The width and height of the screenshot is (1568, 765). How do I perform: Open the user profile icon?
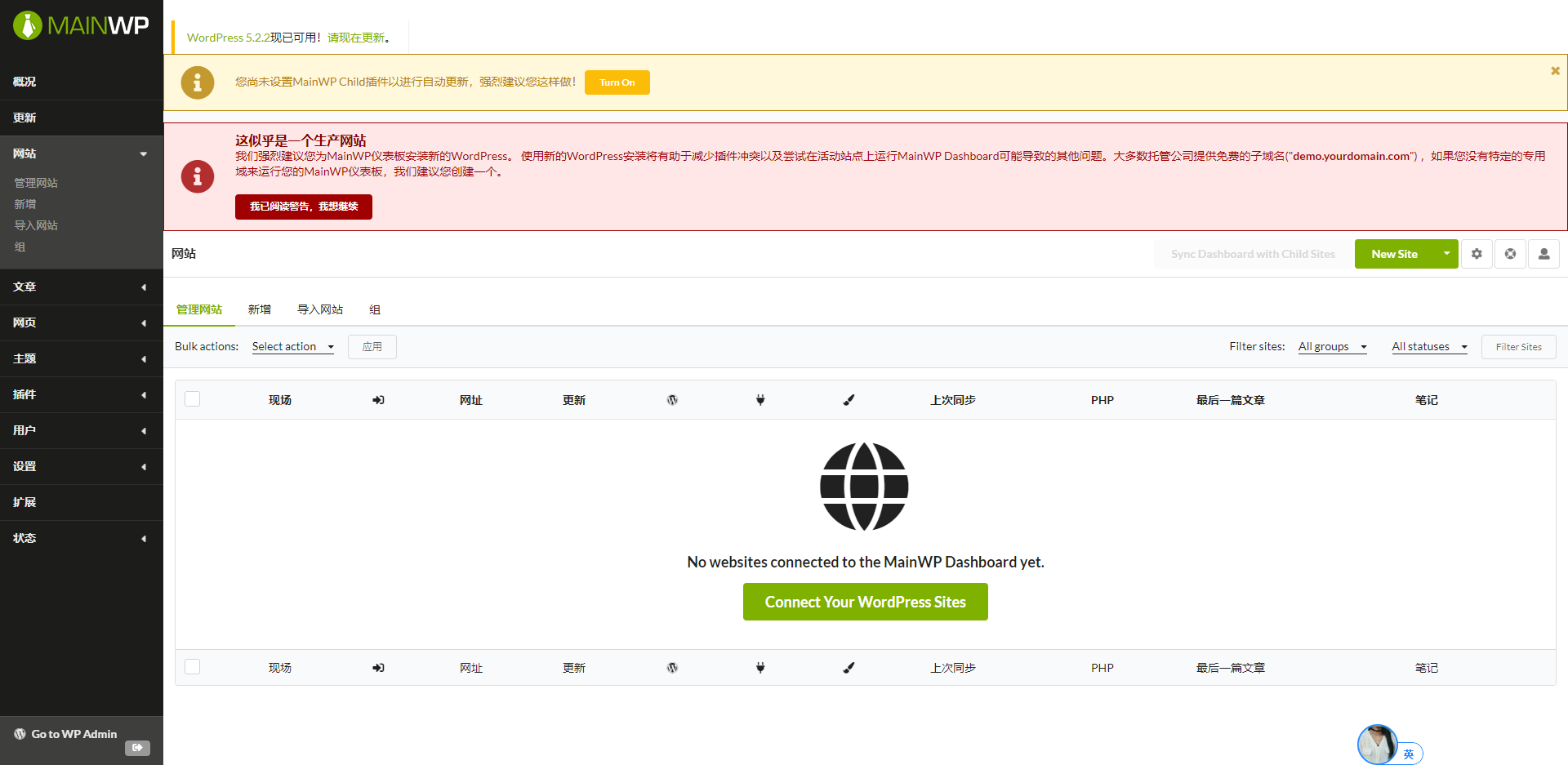[1543, 254]
